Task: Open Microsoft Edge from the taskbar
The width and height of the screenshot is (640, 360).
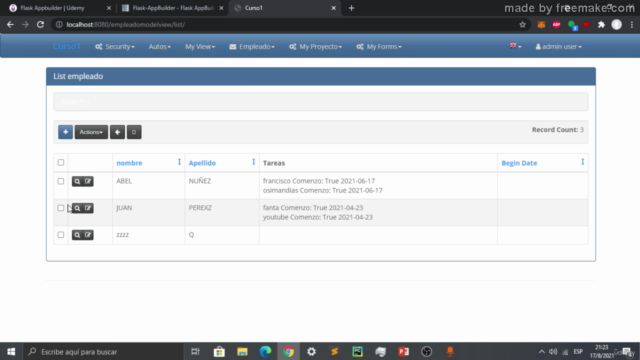Action: [x=265, y=351]
